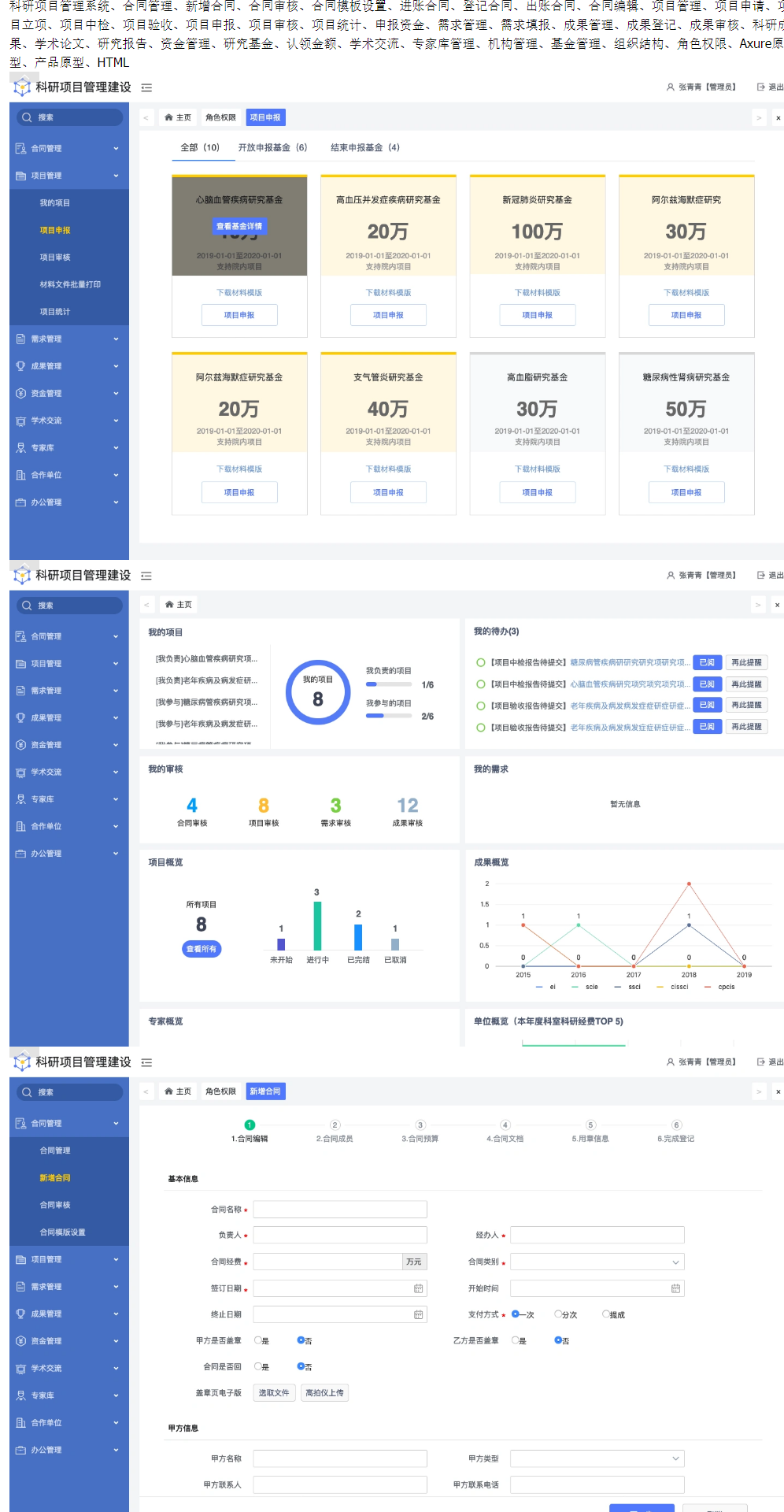The height and width of the screenshot is (1512, 784).
Task: Click search magnifier icon in dashboard sidebar
Action: (x=28, y=605)
